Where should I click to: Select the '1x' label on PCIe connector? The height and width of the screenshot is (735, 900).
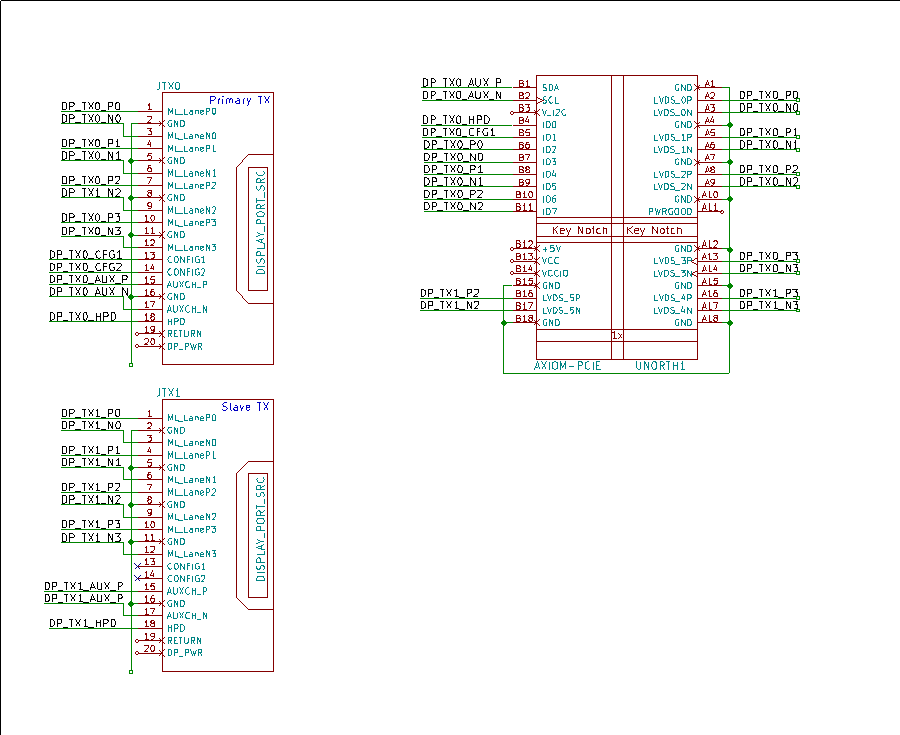[617, 336]
